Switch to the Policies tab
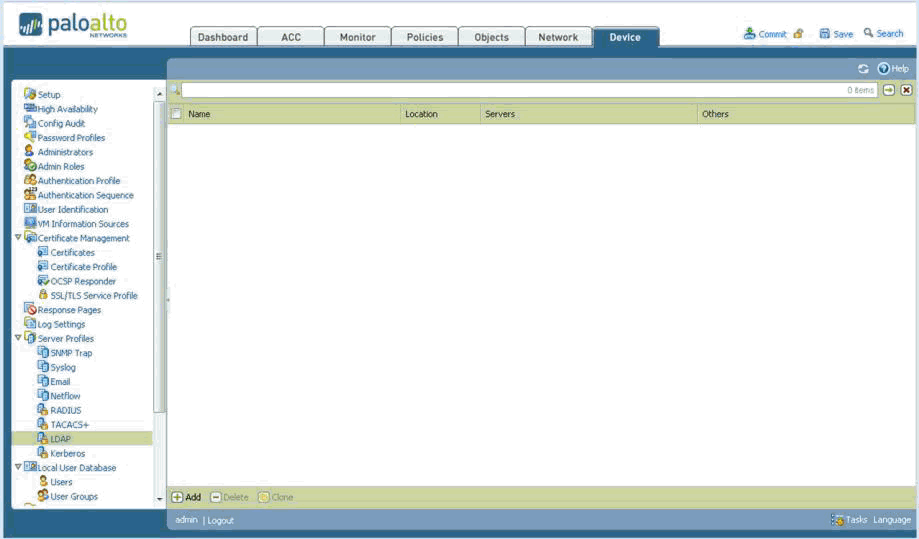The image size is (919, 539). 424,37
